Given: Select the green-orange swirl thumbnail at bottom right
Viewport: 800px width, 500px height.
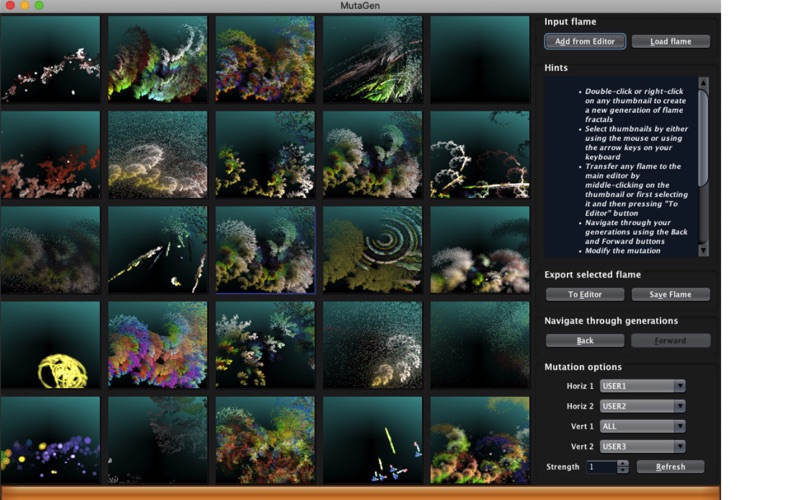Looking at the screenshot, I should [480, 440].
